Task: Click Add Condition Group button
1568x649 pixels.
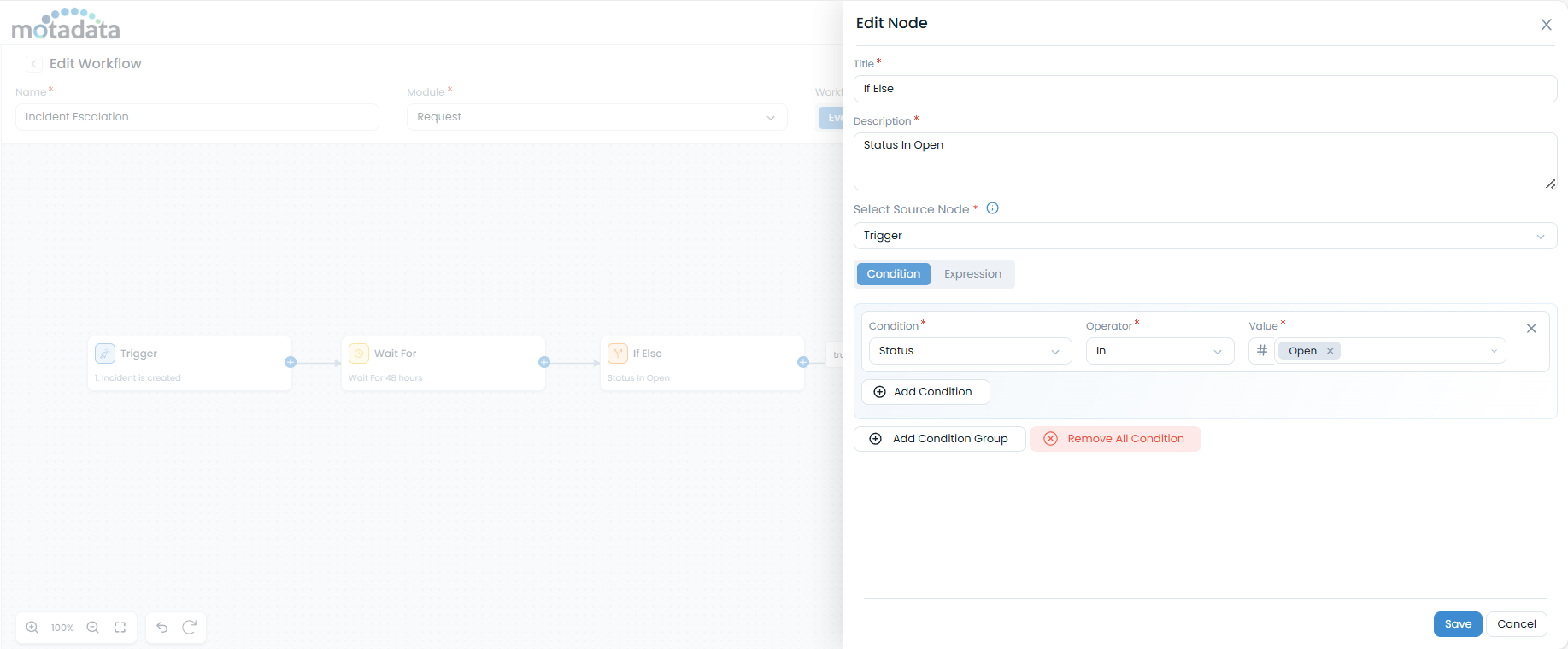Action: 939,439
